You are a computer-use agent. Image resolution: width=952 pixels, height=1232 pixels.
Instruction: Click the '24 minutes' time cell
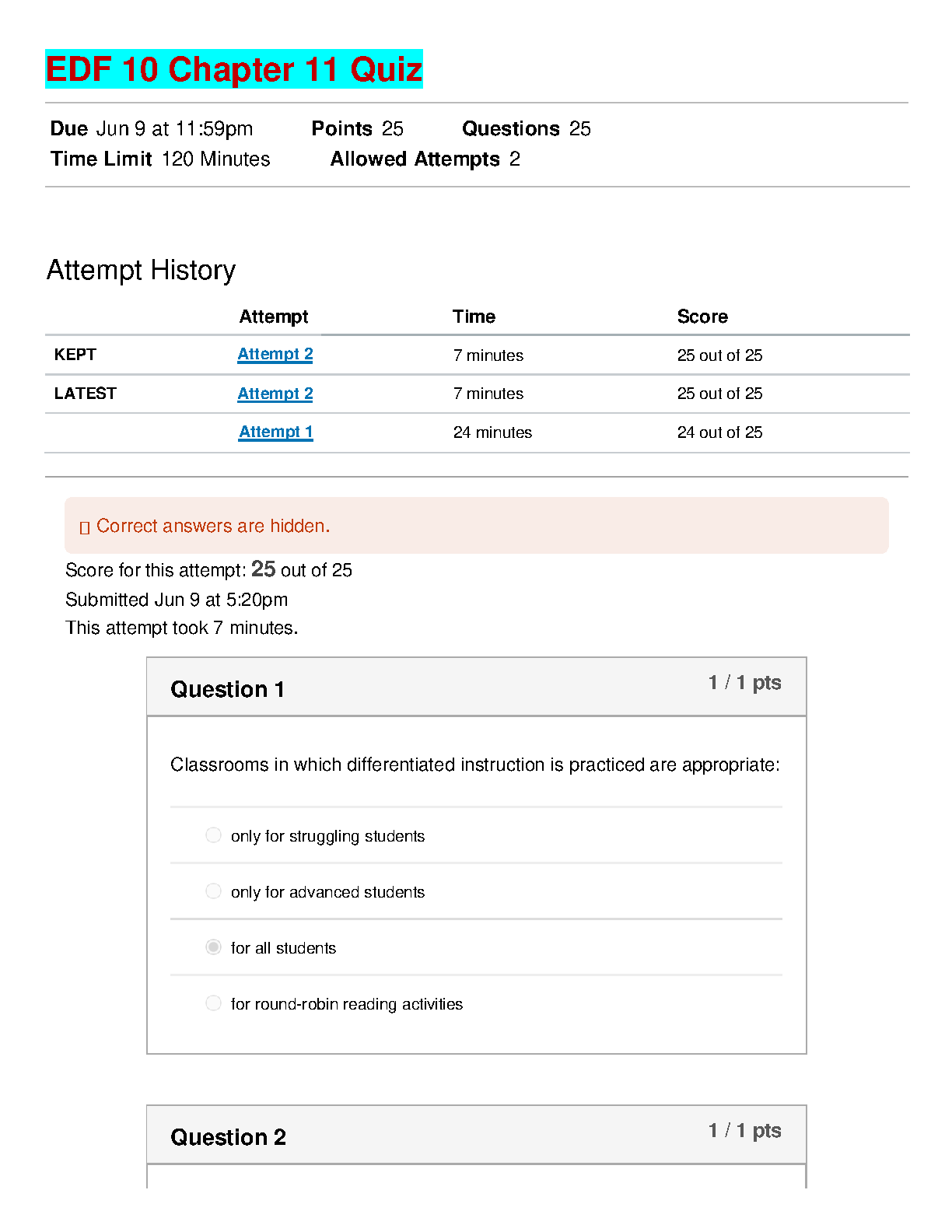pos(492,432)
